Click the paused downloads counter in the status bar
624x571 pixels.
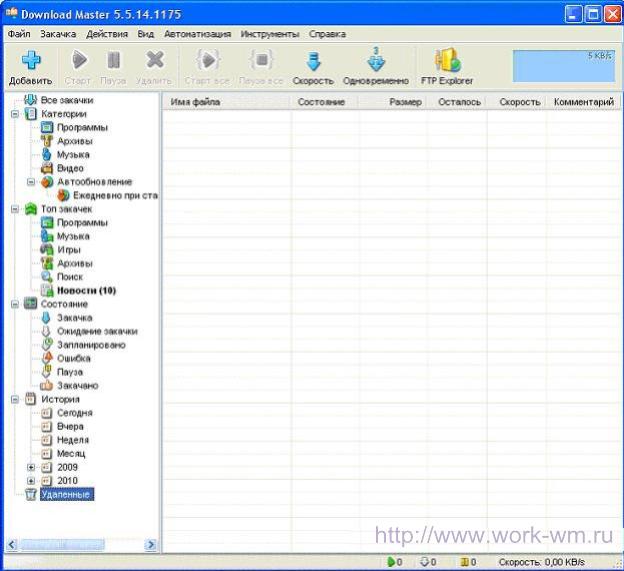468,562
